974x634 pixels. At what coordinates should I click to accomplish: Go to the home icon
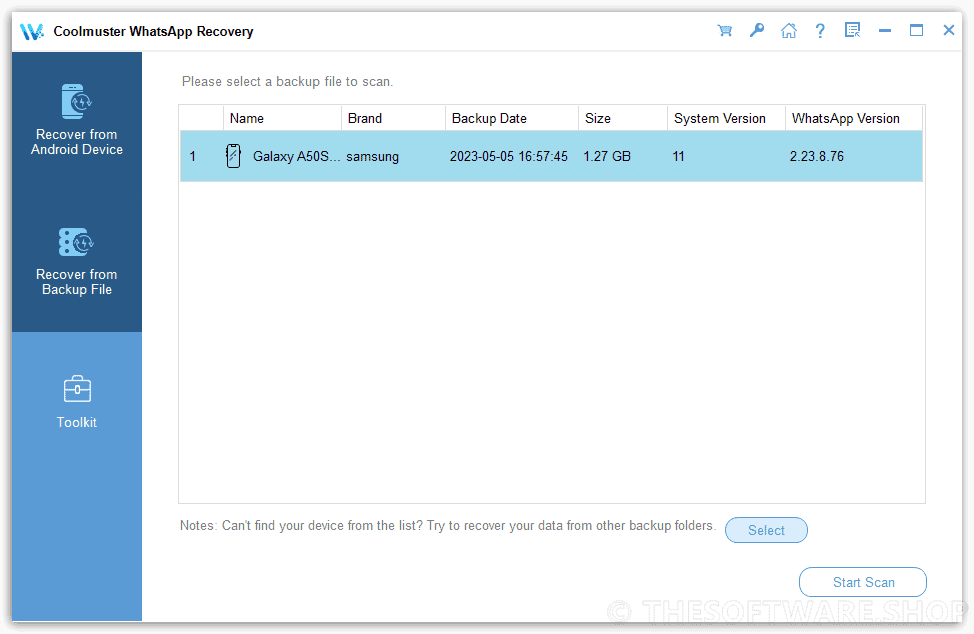pos(789,30)
